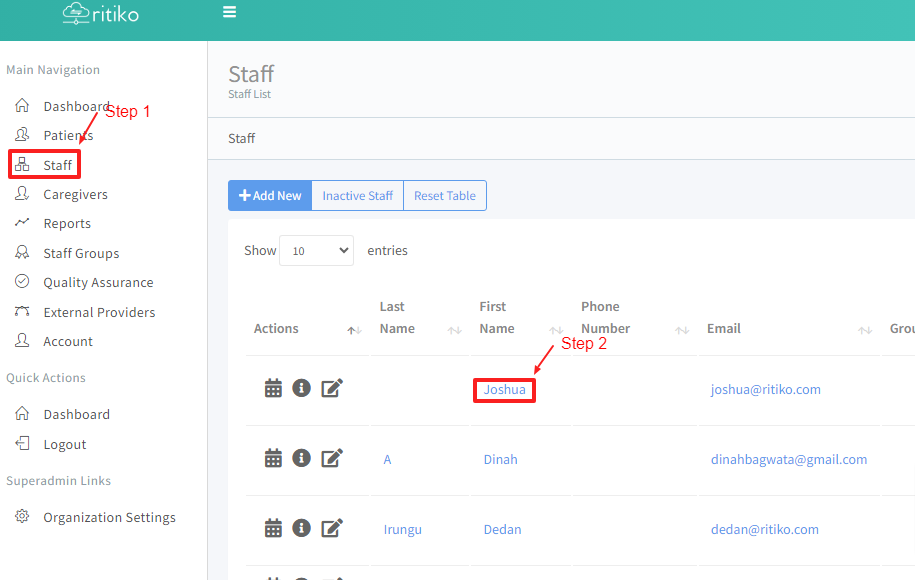Screen dimensions: 915x580
Task: Go to Quality Assurance page
Action: [x=98, y=283]
